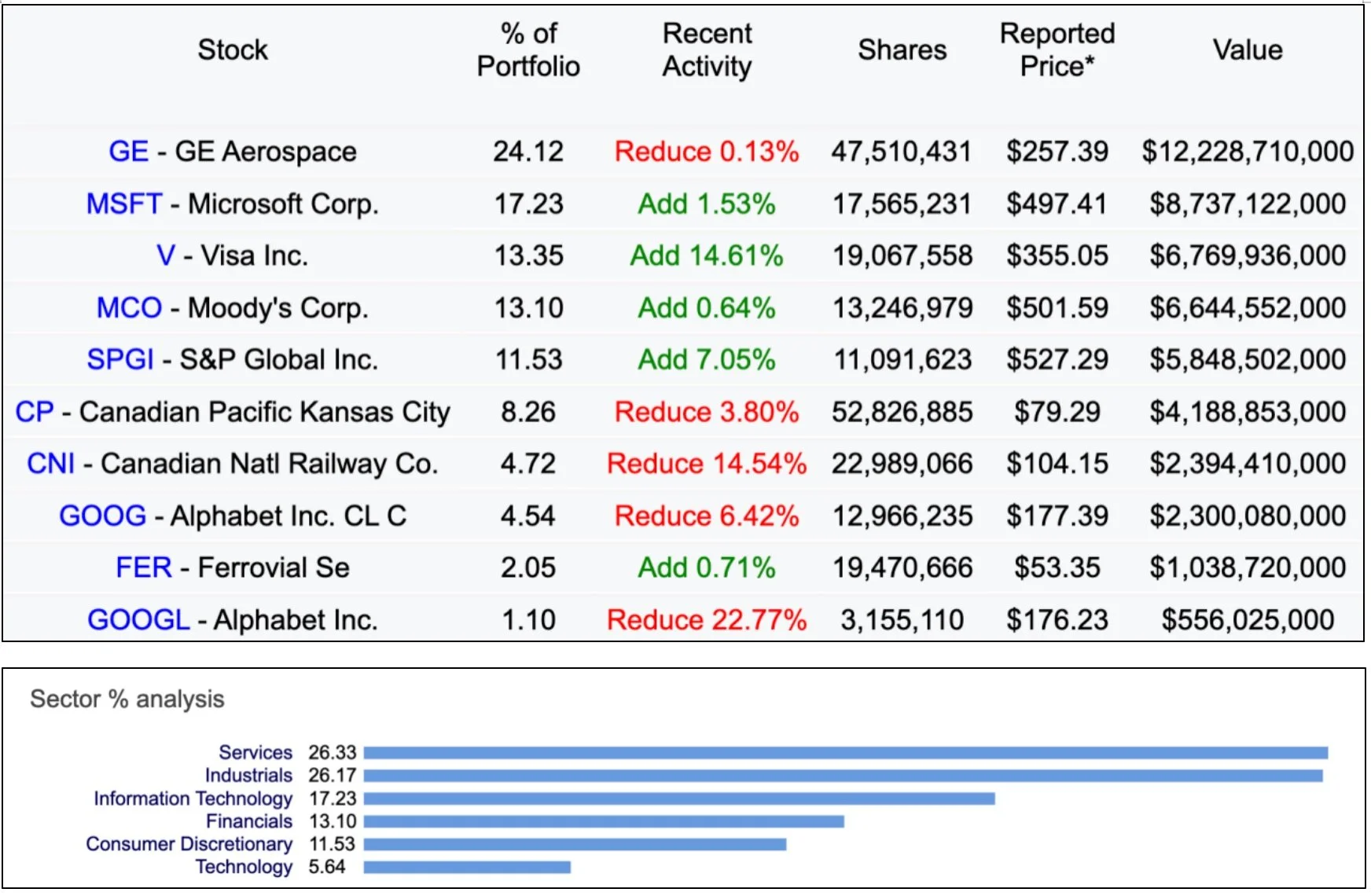Click the Information Technology 17.23 bar
The width and height of the screenshot is (1371, 896).
pyautogui.click(x=679, y=799)
